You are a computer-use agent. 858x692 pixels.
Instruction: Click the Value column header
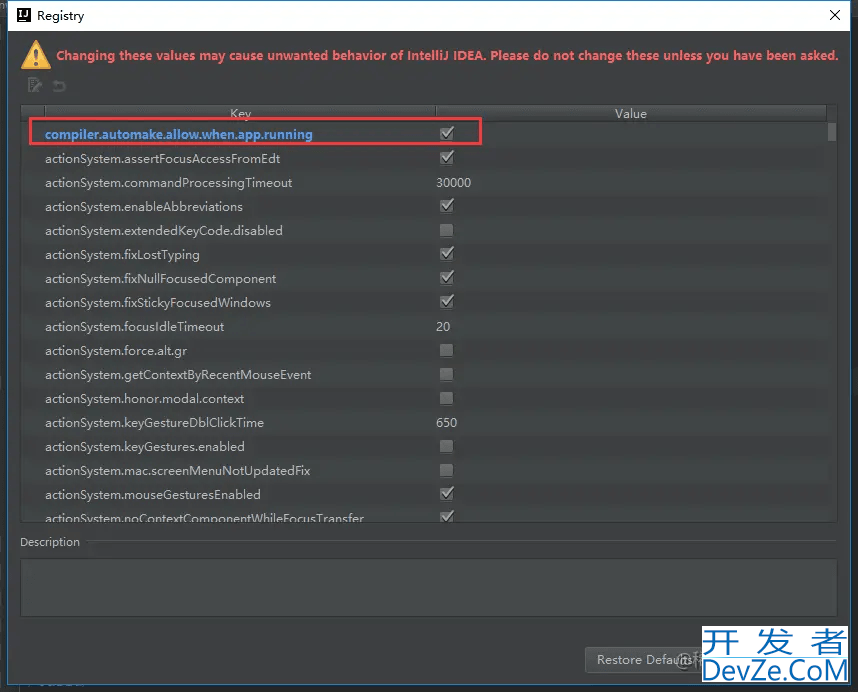pos(631,113)
